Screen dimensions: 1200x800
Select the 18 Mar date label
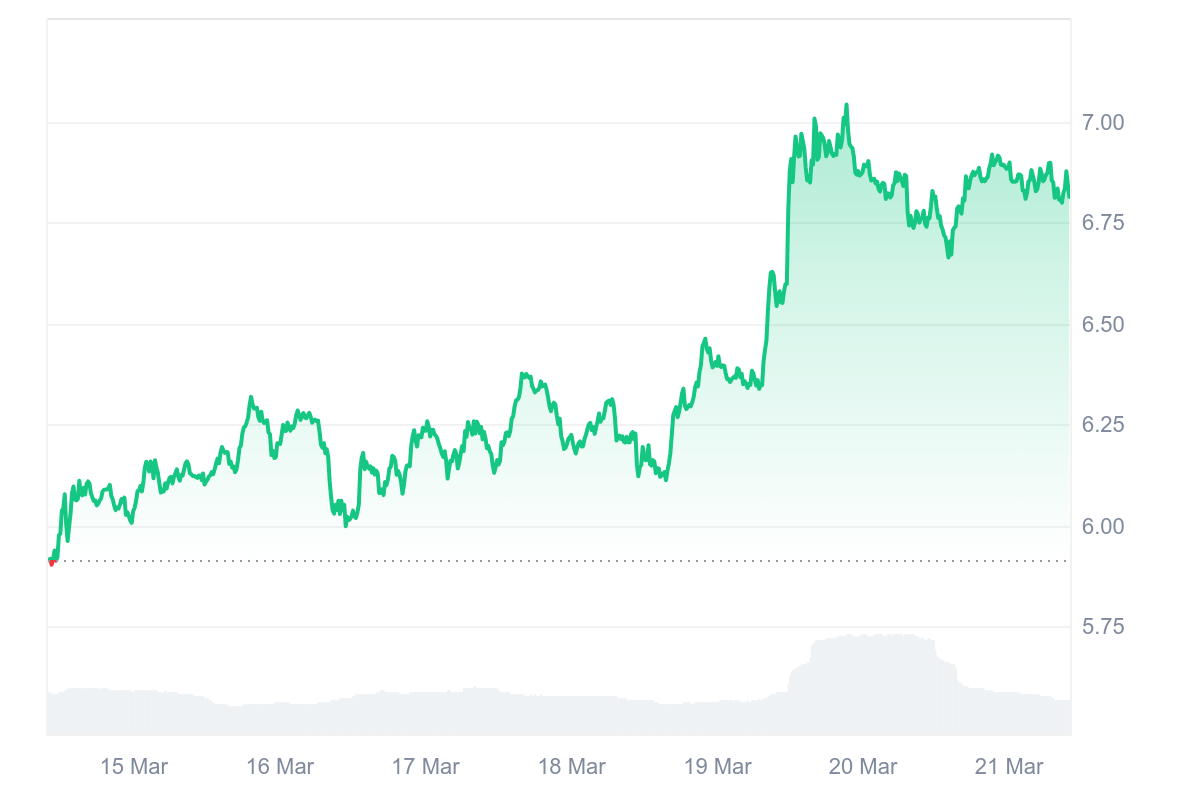[x=572, y=767]
